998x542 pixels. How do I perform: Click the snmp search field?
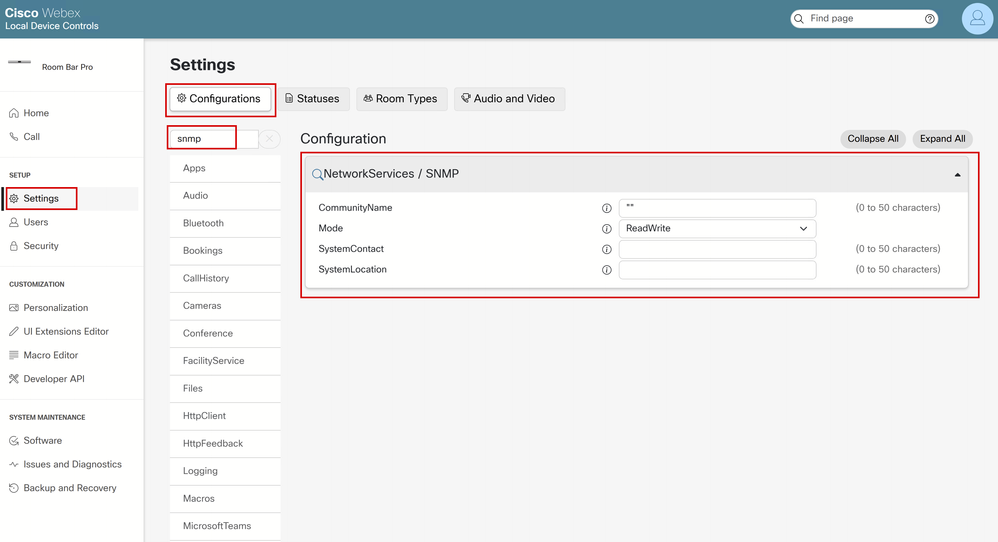(x=214, y=139)
